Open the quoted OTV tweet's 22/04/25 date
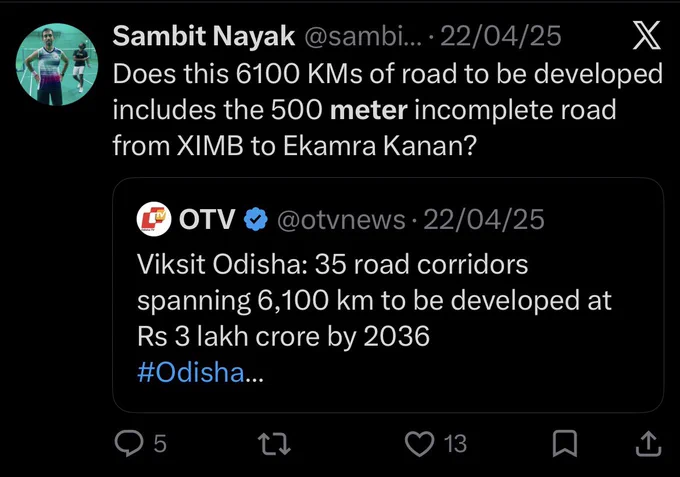 click(484, 219)
